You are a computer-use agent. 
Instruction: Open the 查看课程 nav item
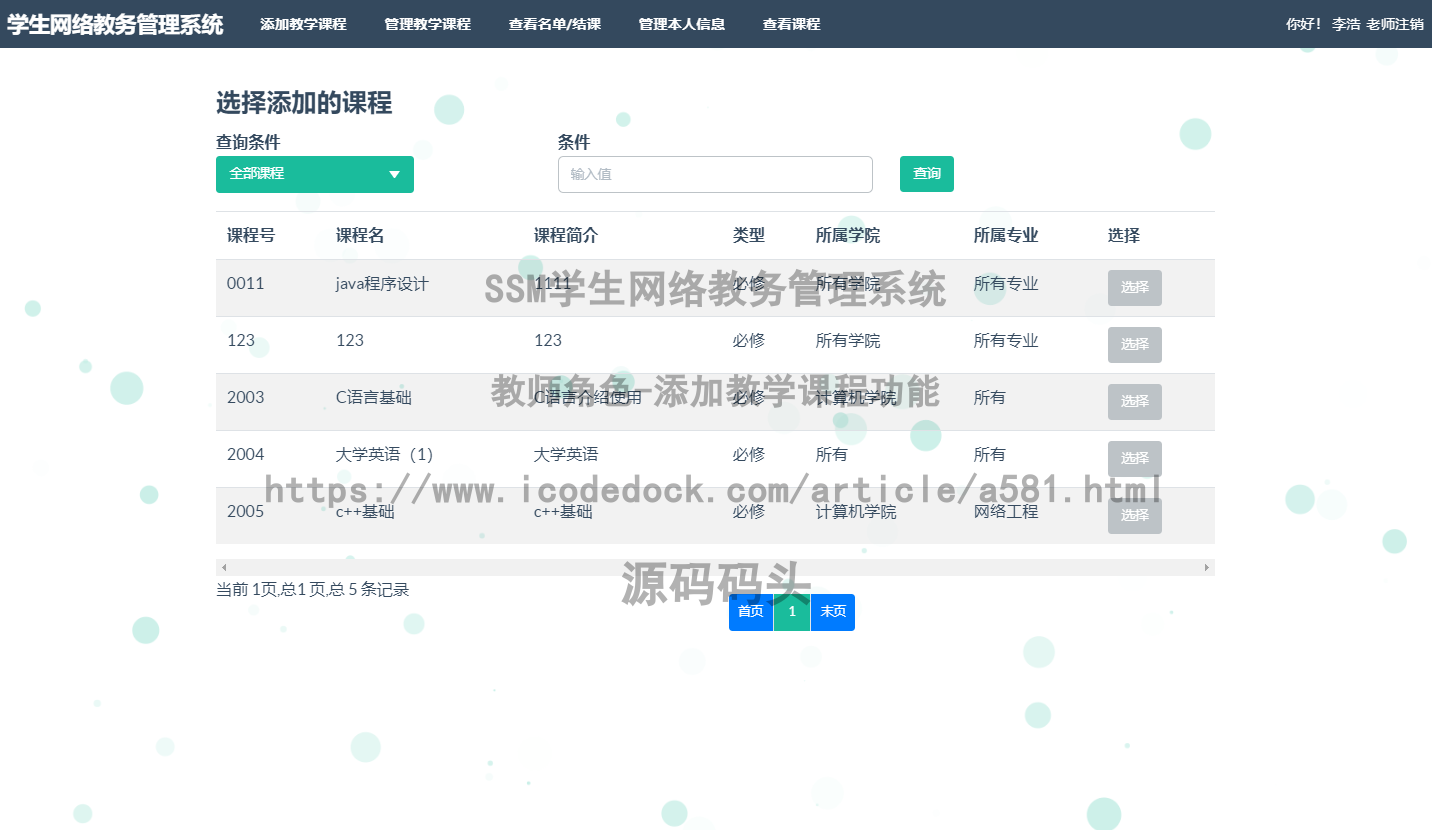tap(791, 24)
